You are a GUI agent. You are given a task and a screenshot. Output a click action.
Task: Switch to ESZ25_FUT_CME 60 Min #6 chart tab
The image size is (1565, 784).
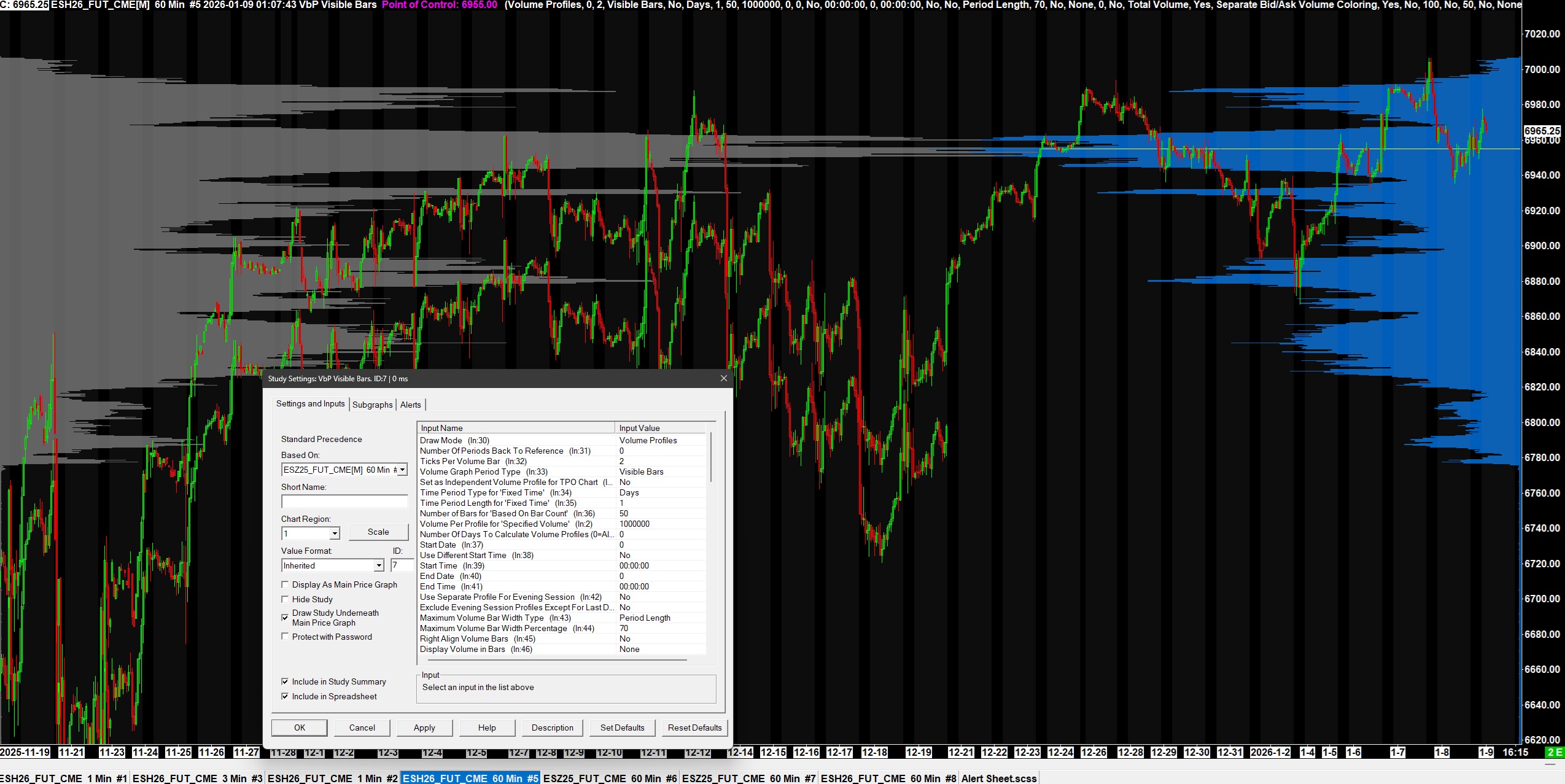pyautogui.click(x=610, y=778)
